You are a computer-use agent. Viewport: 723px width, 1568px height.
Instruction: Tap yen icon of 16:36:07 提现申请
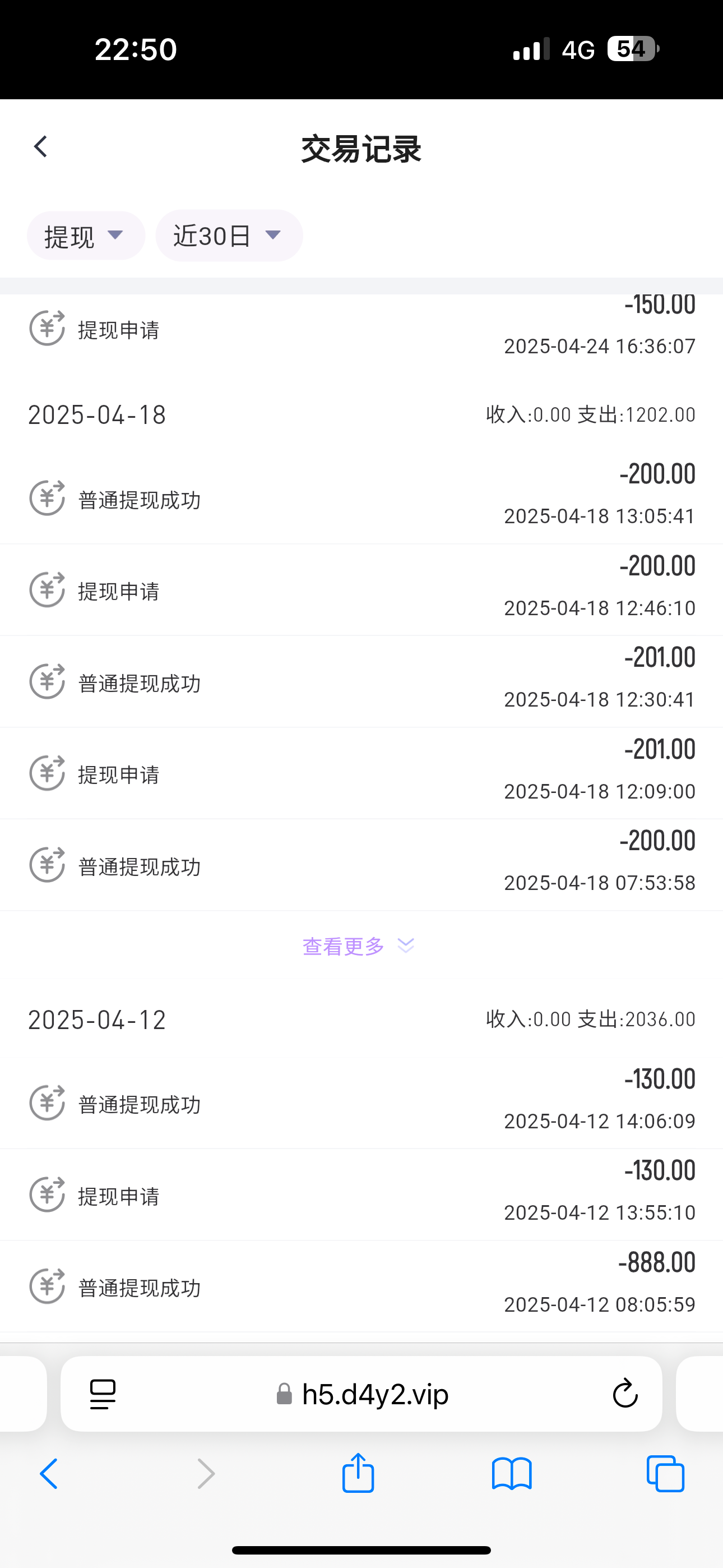tap(47, 328)
